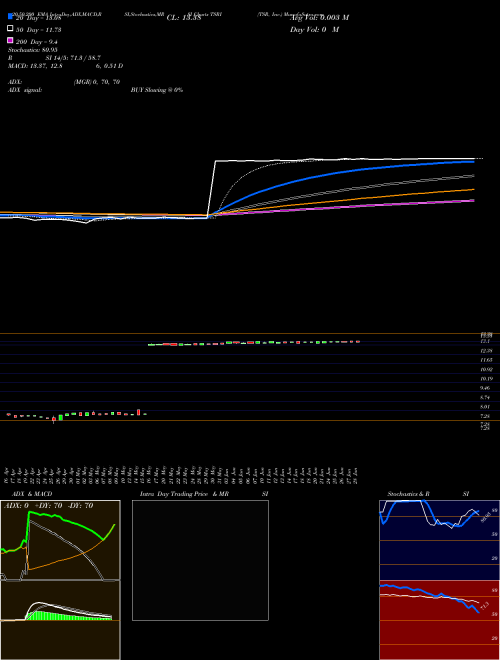The image size is (500, 660).
Task: Select the '200 Day - 9.4' label
Action: tap(37, 42)
